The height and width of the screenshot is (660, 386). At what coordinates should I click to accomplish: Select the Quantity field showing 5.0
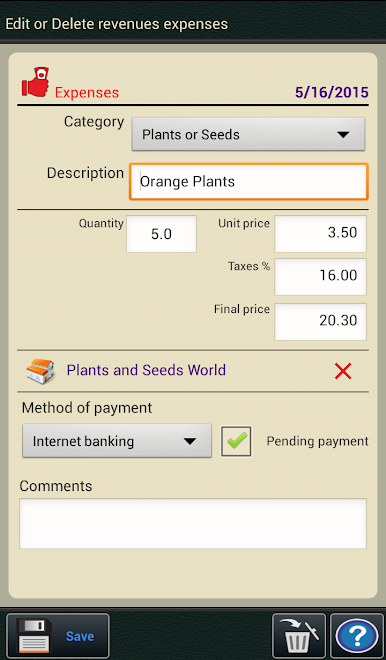pos(161,234)
